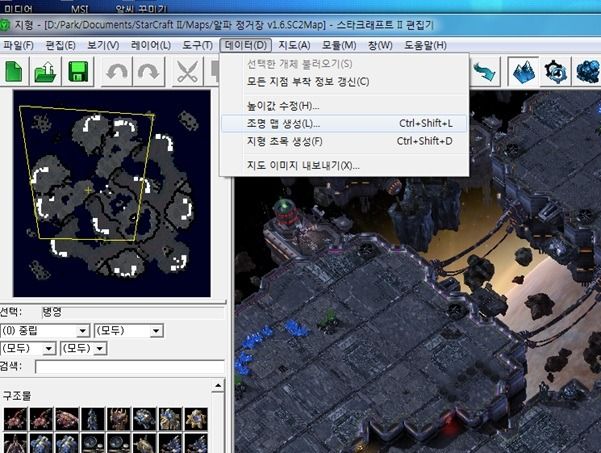The width and height of the screenshot is (601, 453).
Task: Click the minimap preview of the map
Action: 112,193
